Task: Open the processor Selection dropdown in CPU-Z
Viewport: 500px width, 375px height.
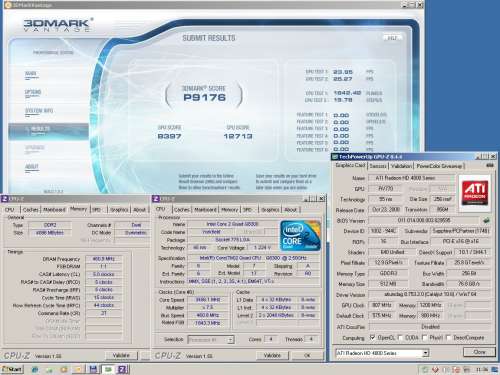Action: point(211,340)
